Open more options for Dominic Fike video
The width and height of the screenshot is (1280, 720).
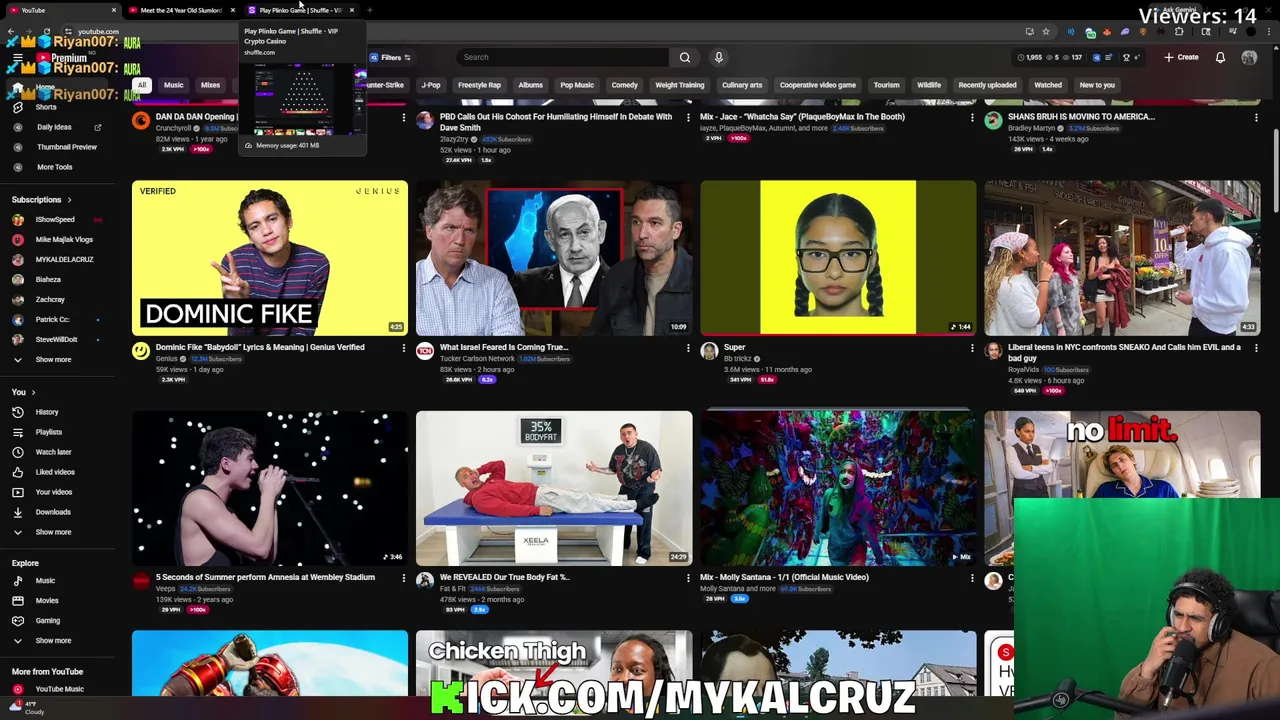coord(403,348)
